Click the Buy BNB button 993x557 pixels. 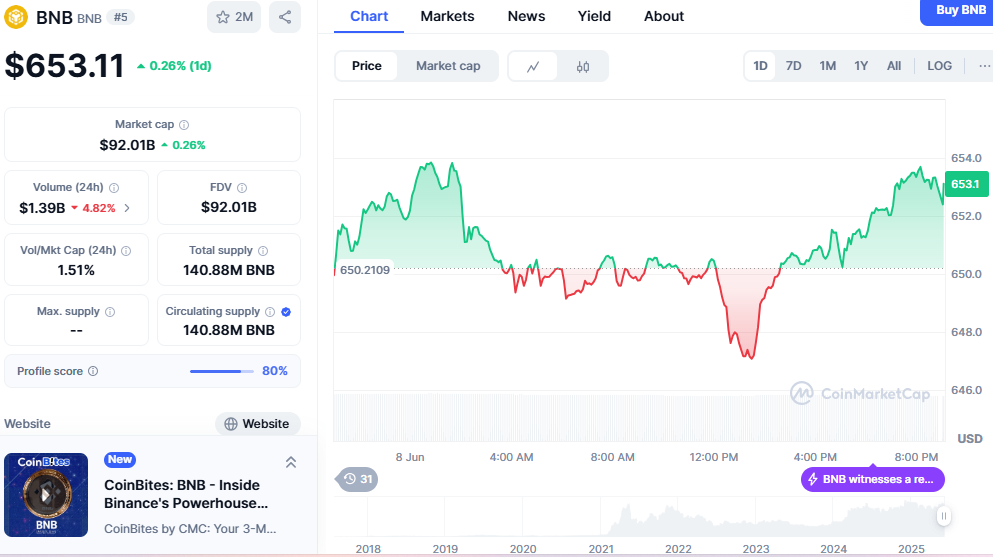pyautogui.click(x=958, y=11)
